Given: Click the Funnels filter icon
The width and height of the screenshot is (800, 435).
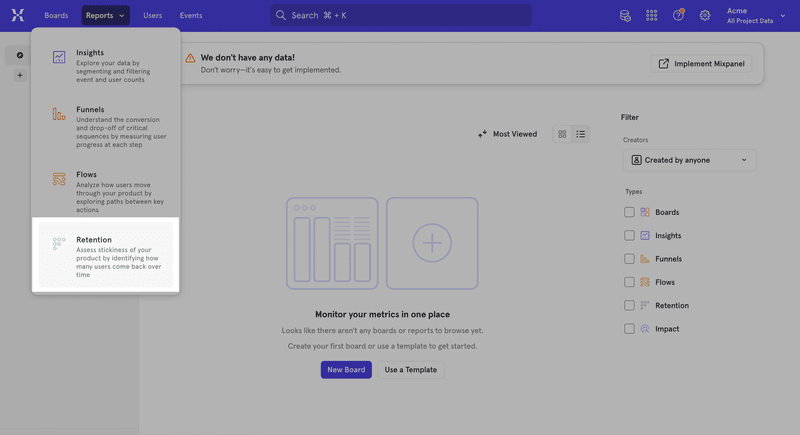Looking at the screenshot, I should 645,259.
